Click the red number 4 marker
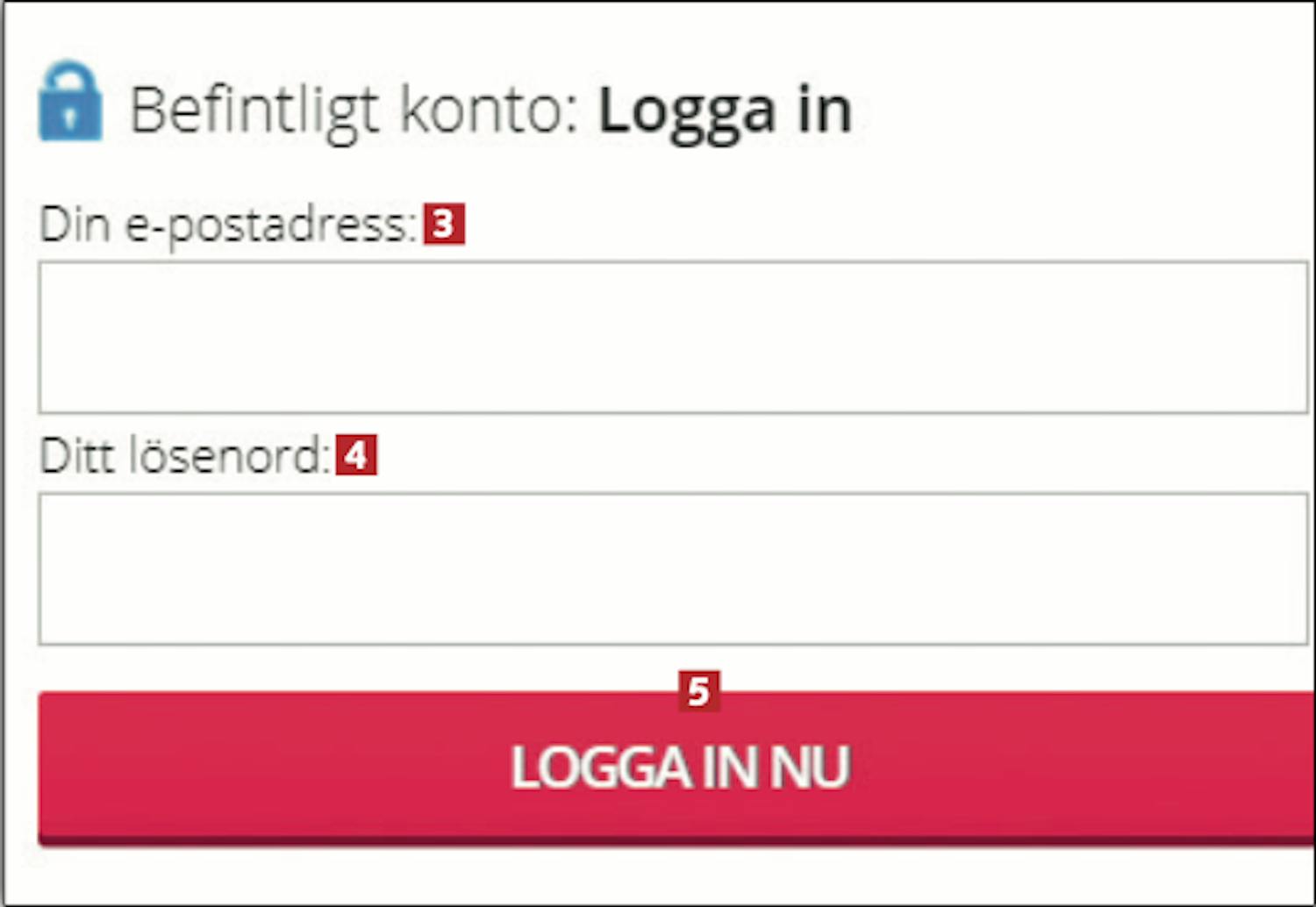The width and height of the screenshot is (1316, 907). tap(355, 455)
